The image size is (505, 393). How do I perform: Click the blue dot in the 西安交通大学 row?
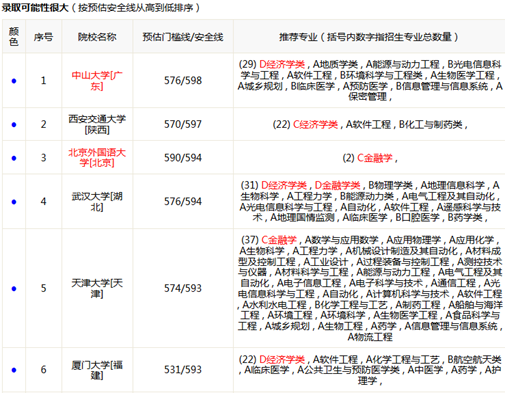coord(14,125)
